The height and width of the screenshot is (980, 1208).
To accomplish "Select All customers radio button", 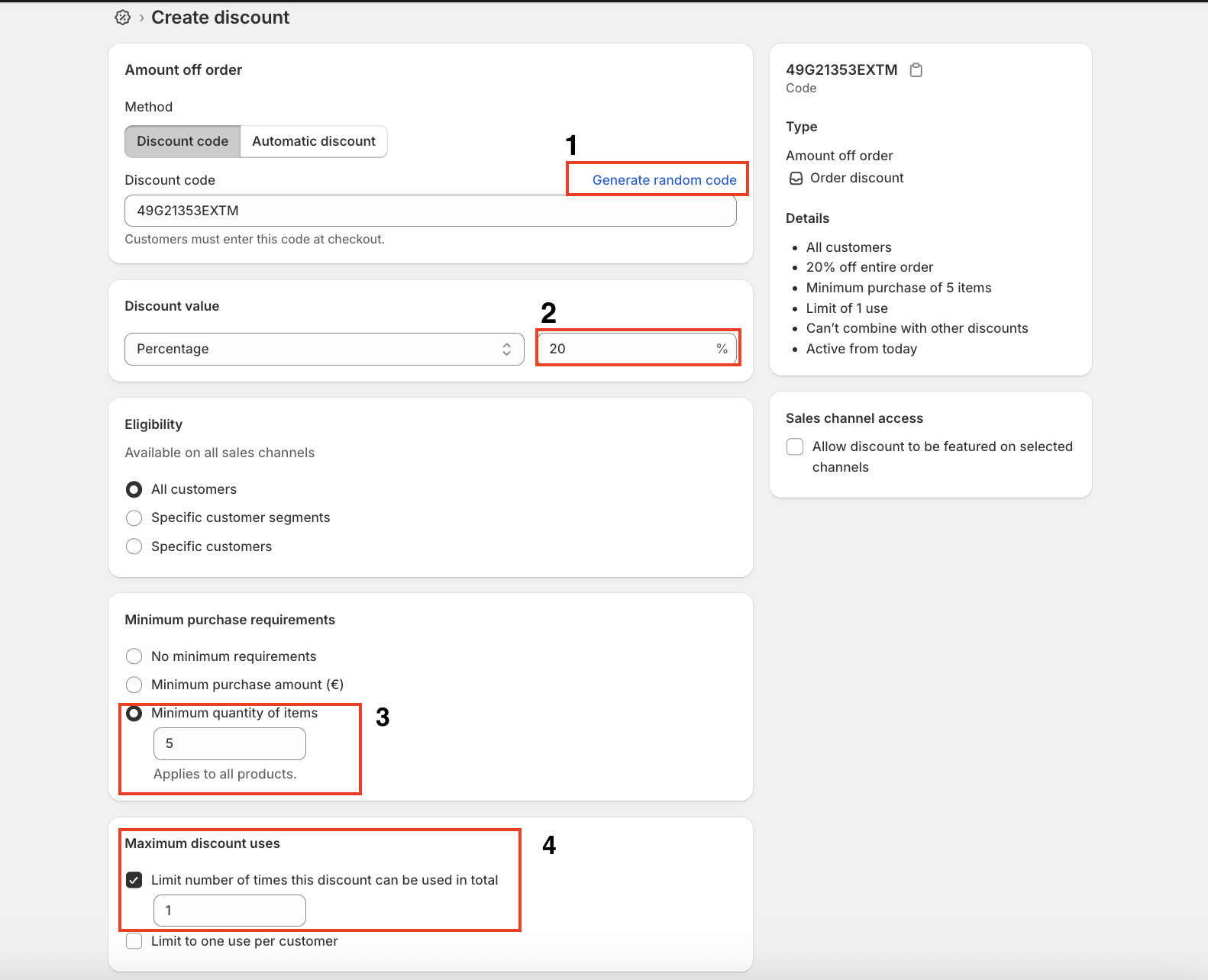I will [134, 489].
